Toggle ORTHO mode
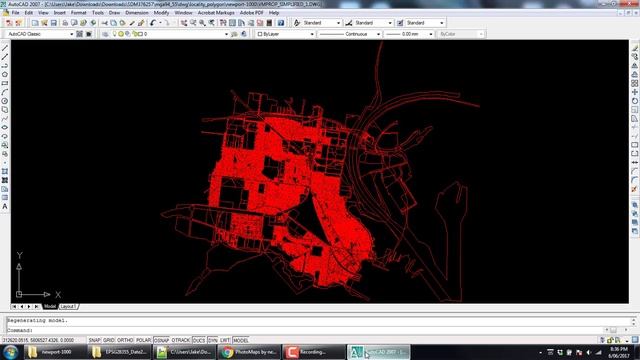Screen dimensions: 640x360 click(x=125, y=340)
